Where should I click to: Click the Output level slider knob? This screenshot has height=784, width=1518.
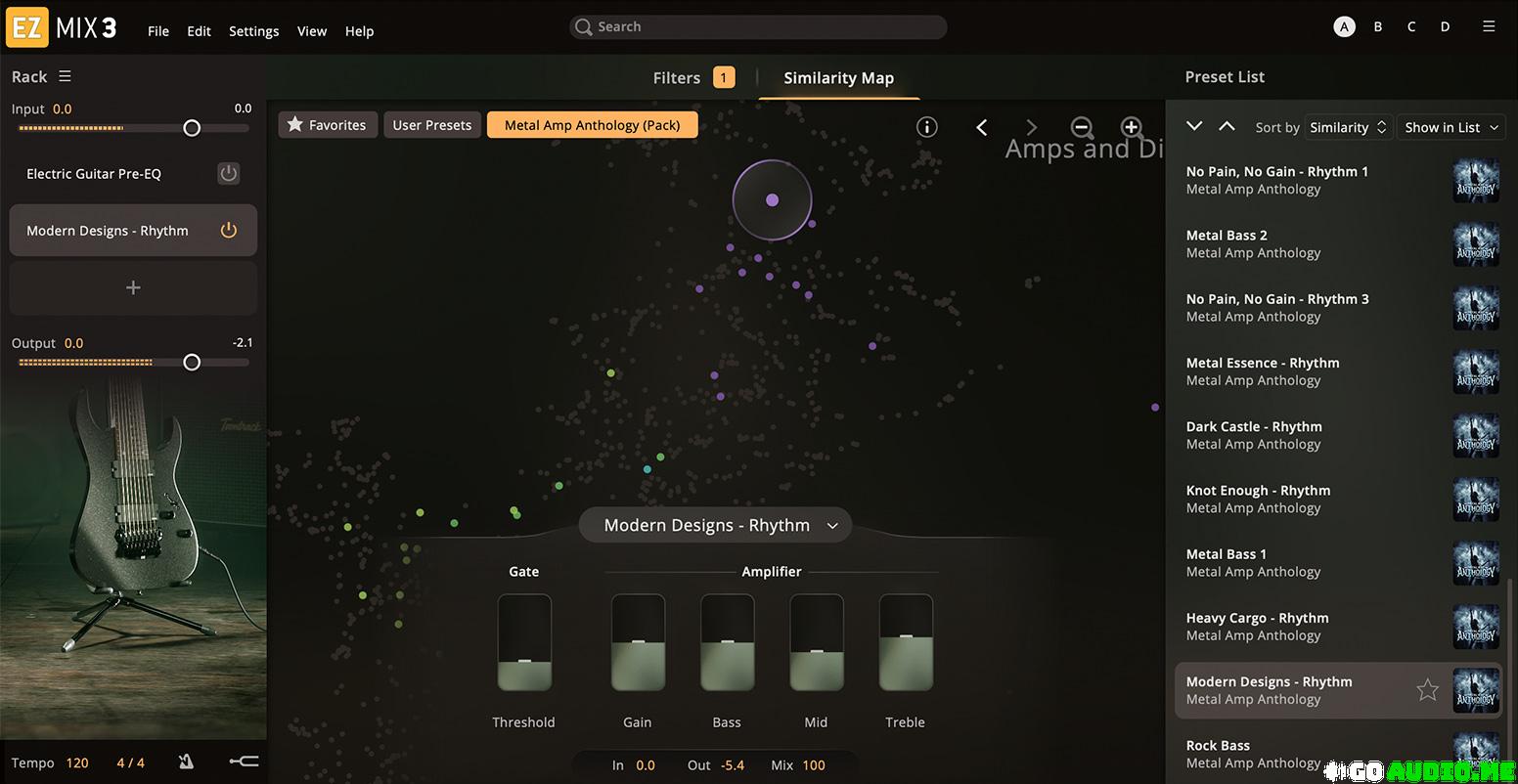coord(192,363)
